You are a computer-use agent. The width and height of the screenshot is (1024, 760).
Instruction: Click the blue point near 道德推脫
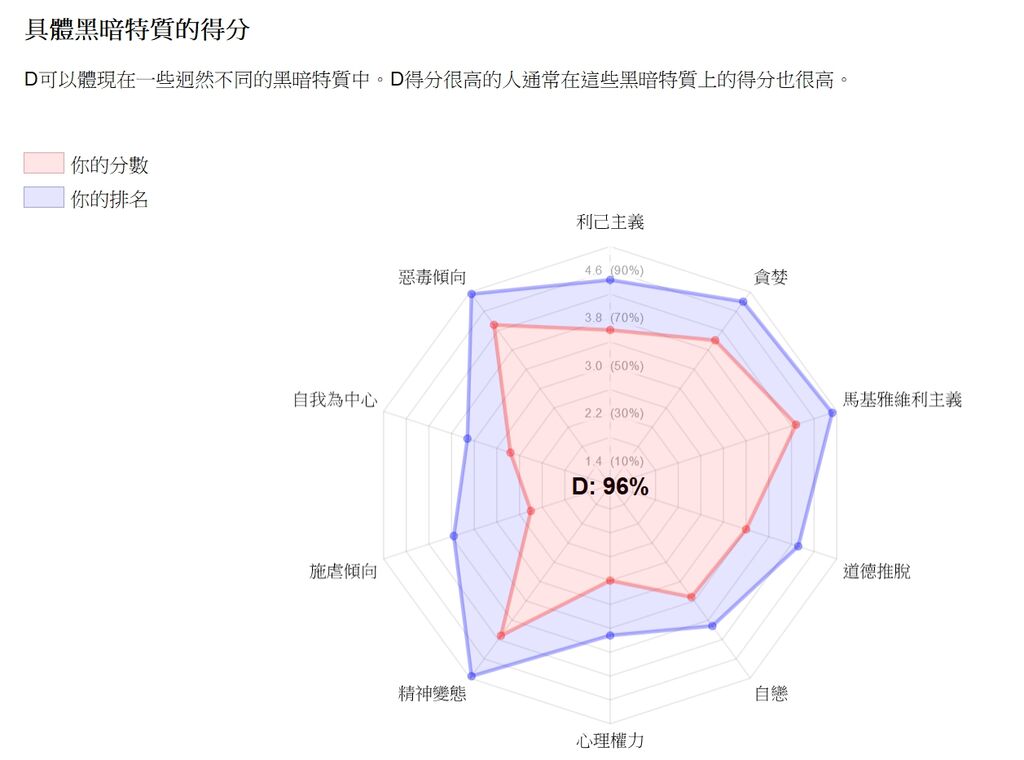click(798, 546)
